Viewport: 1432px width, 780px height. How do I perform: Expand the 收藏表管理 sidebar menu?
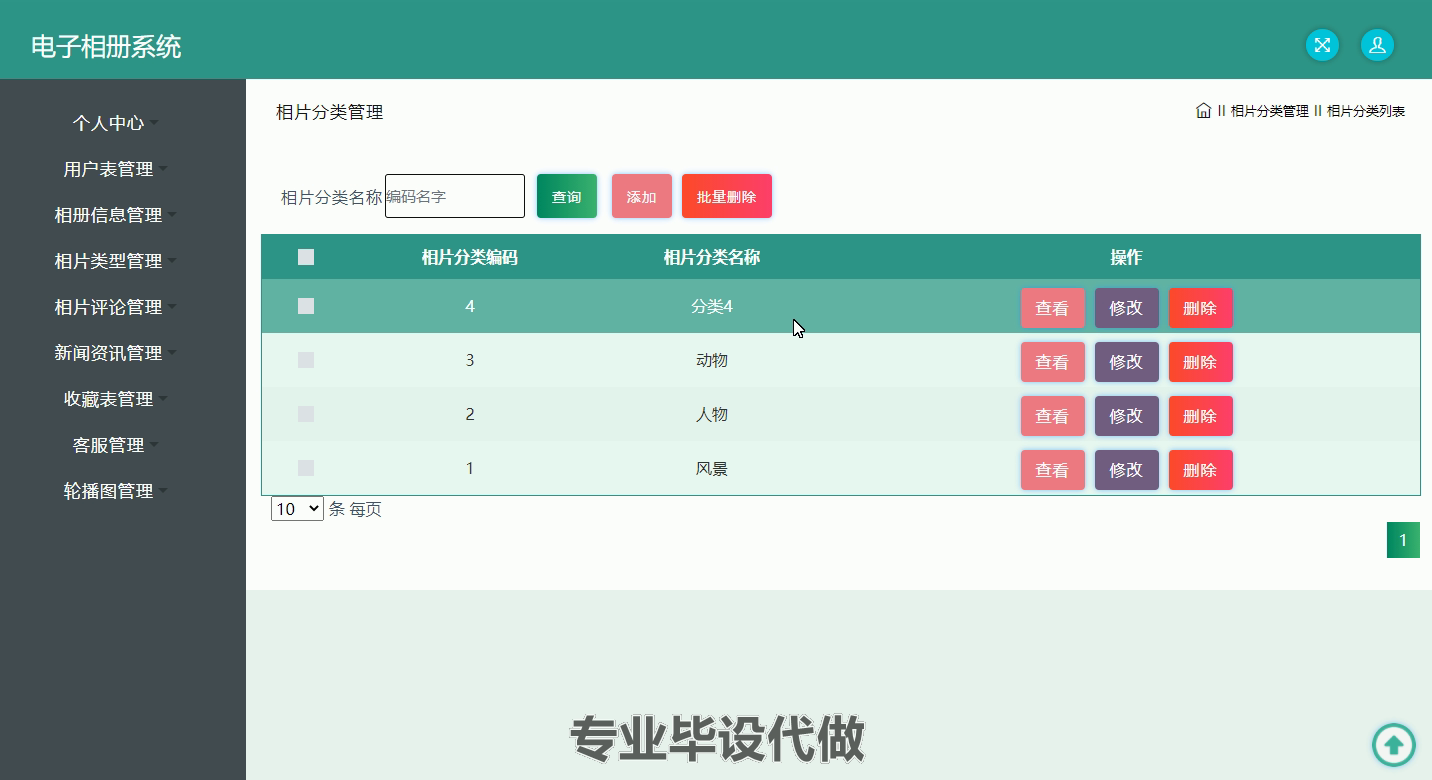click(x=115, y=399)
